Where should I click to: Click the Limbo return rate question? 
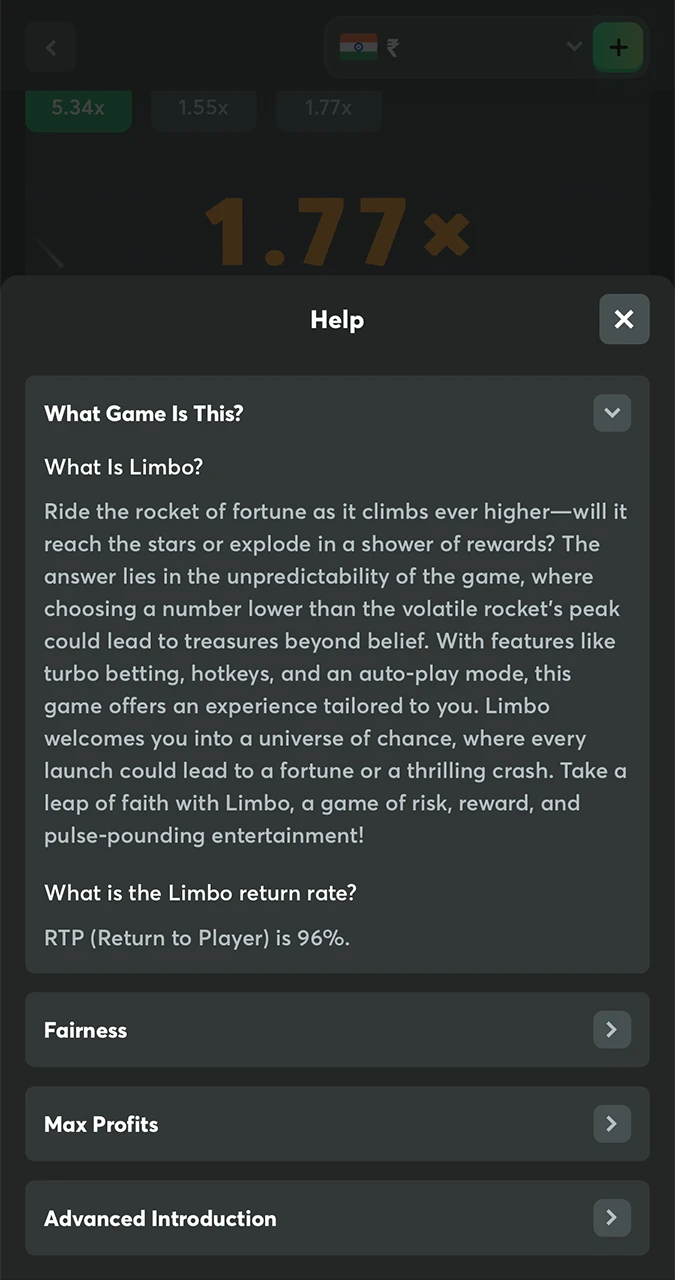coord(200,893)
